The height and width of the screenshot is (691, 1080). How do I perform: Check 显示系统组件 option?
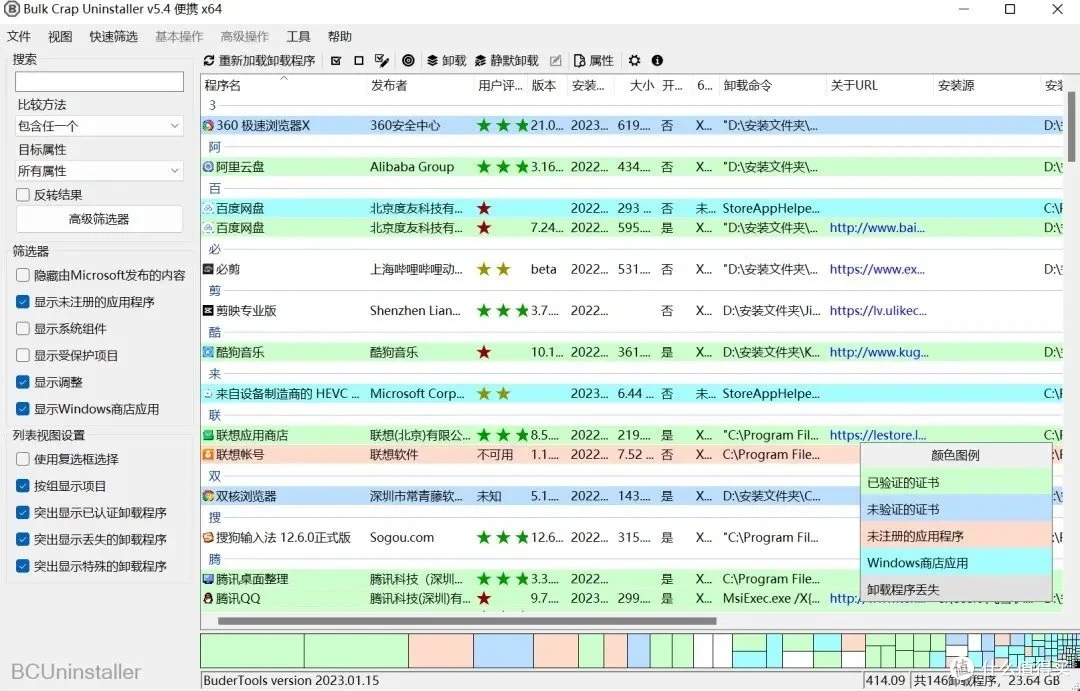tap(23, 329)
